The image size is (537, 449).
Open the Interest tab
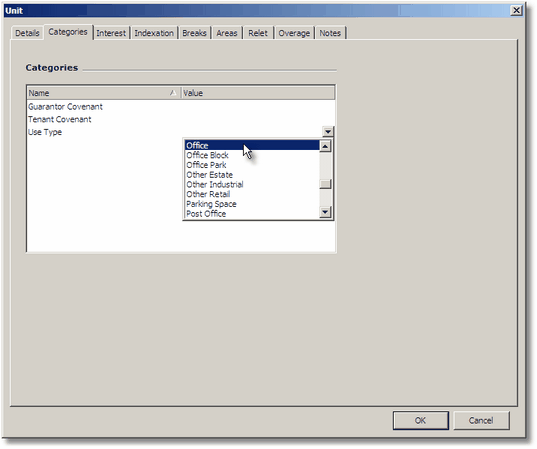tap(111, 33)
